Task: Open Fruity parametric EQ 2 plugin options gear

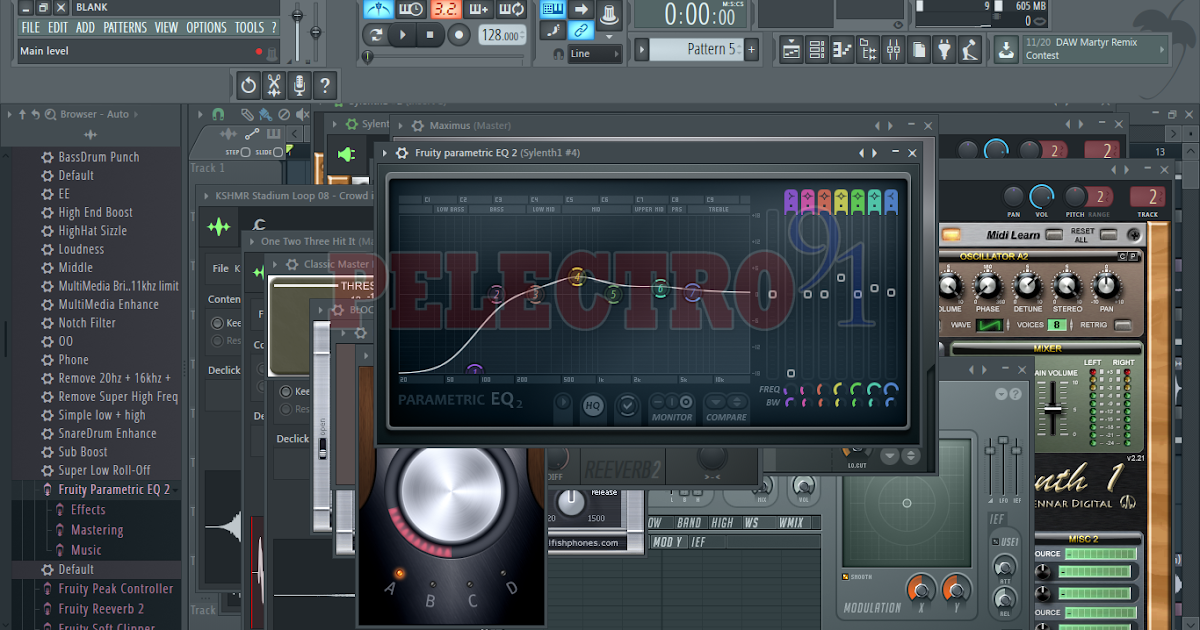Action: tap(401, 153)
